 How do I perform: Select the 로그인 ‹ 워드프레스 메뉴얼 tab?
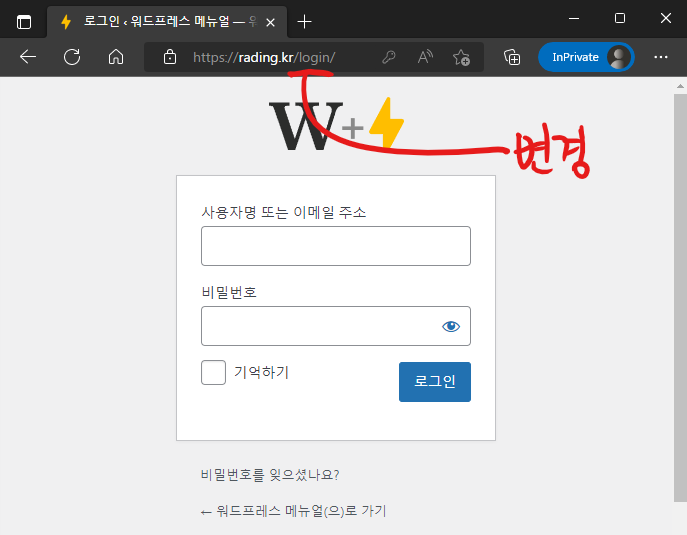point(166,21)
